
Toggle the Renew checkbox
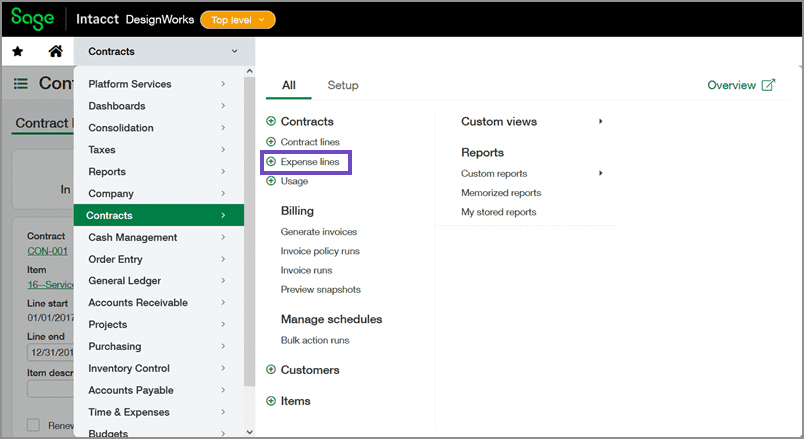point(33,425)
